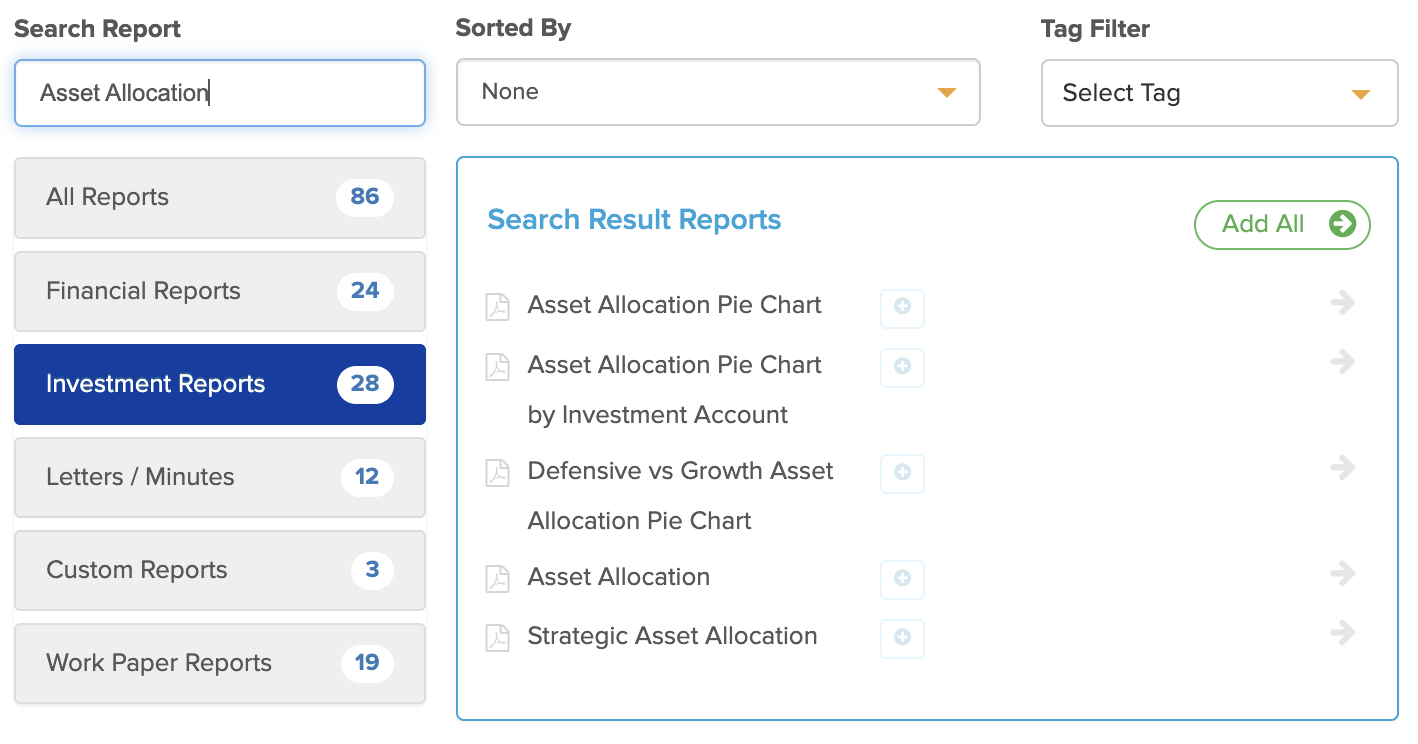Open the Select Tag filter dropdown
The image size is (1418, 744).
tap(1219, 93)
